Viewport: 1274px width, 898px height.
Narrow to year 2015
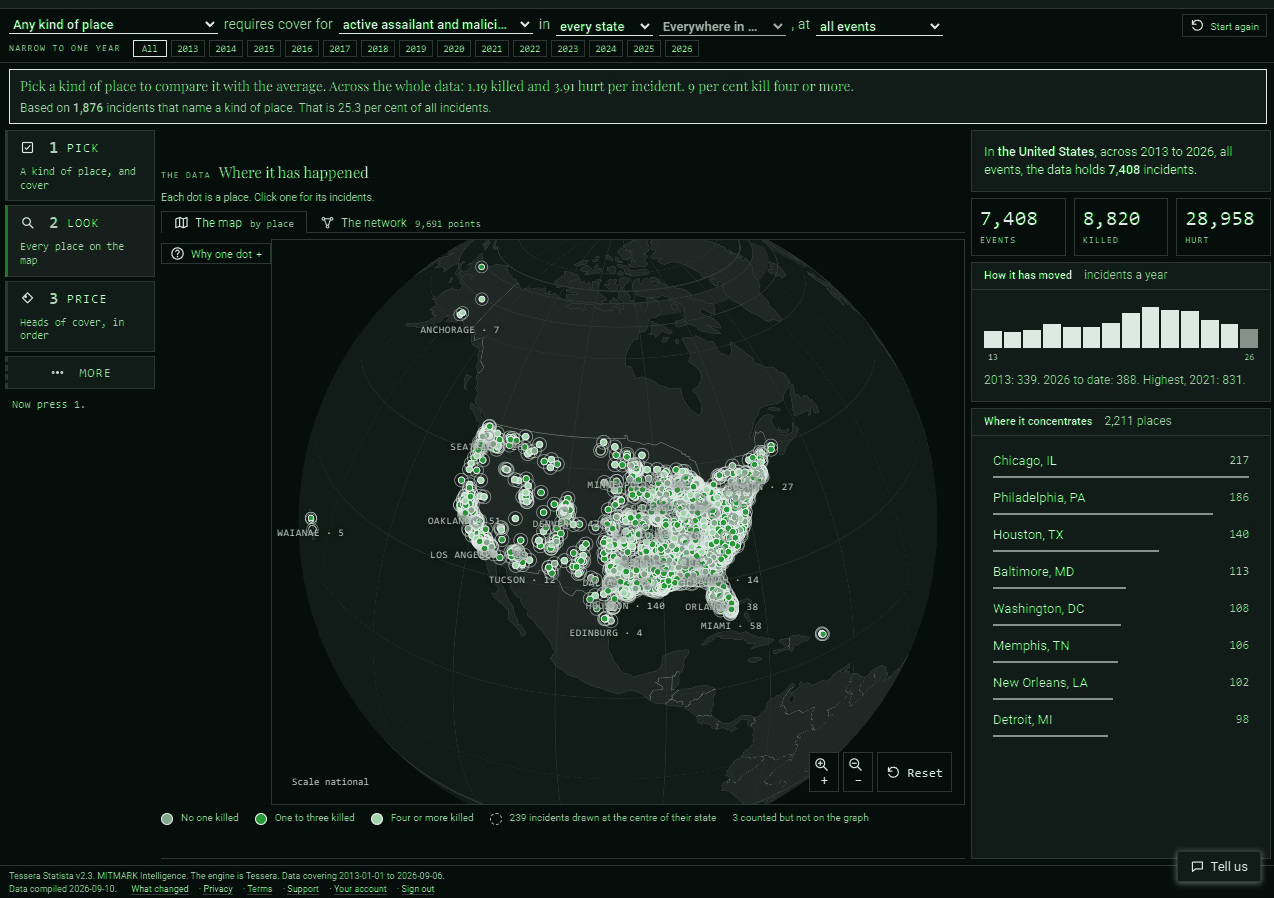[263, 48]
